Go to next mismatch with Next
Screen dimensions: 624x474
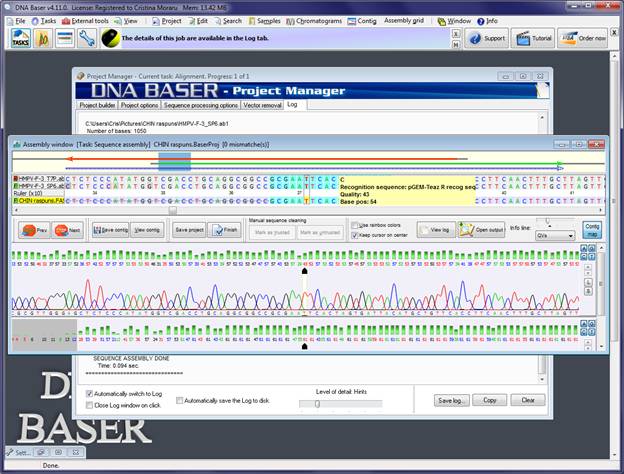point(68,230)
